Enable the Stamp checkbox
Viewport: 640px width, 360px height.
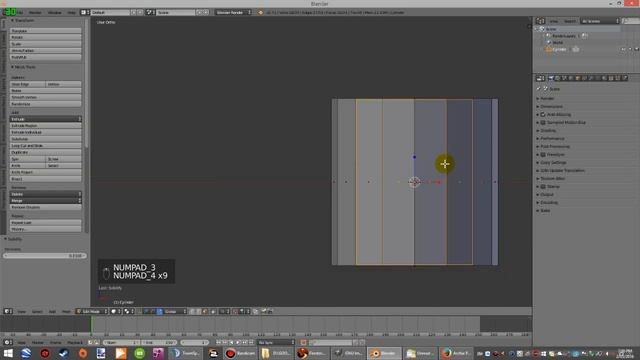point(543,187)
